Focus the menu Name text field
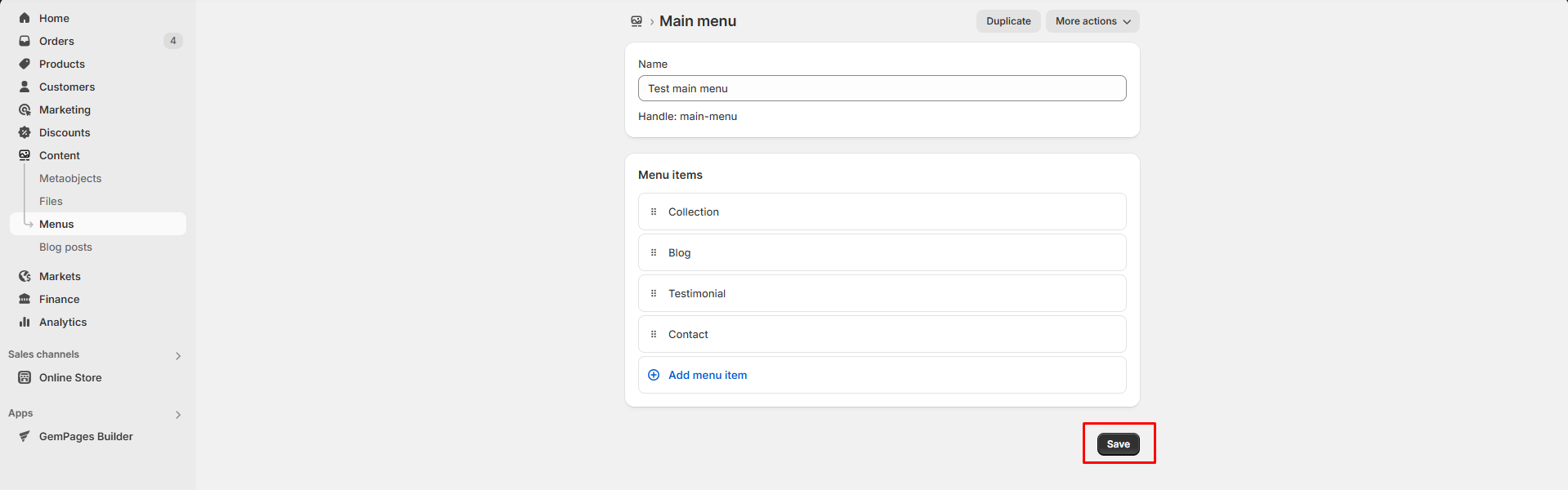Viewport: 1568px width, 490px height. pos(882,88)
